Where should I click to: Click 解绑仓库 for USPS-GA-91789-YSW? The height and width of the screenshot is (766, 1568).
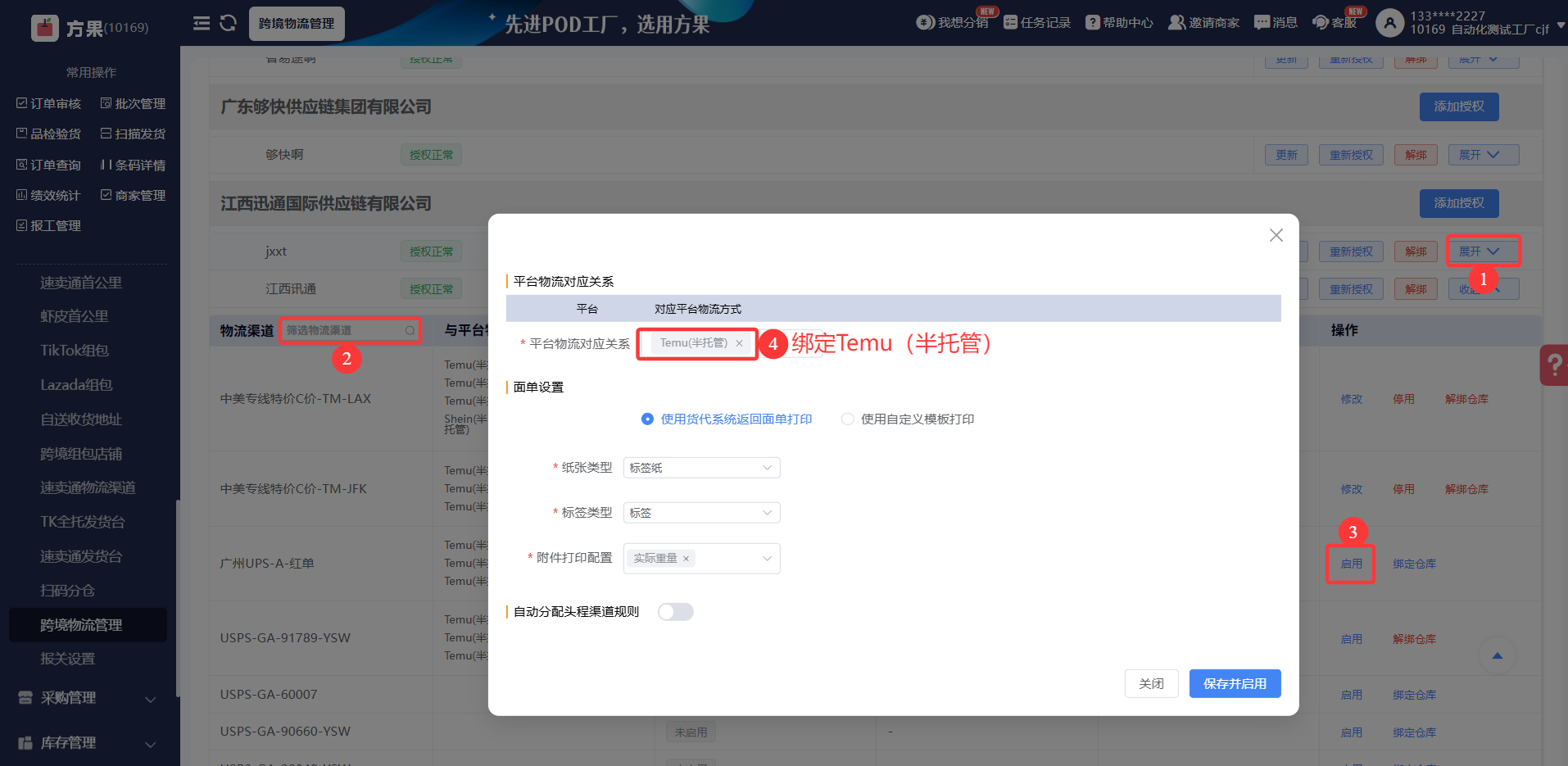[1415, 639]
